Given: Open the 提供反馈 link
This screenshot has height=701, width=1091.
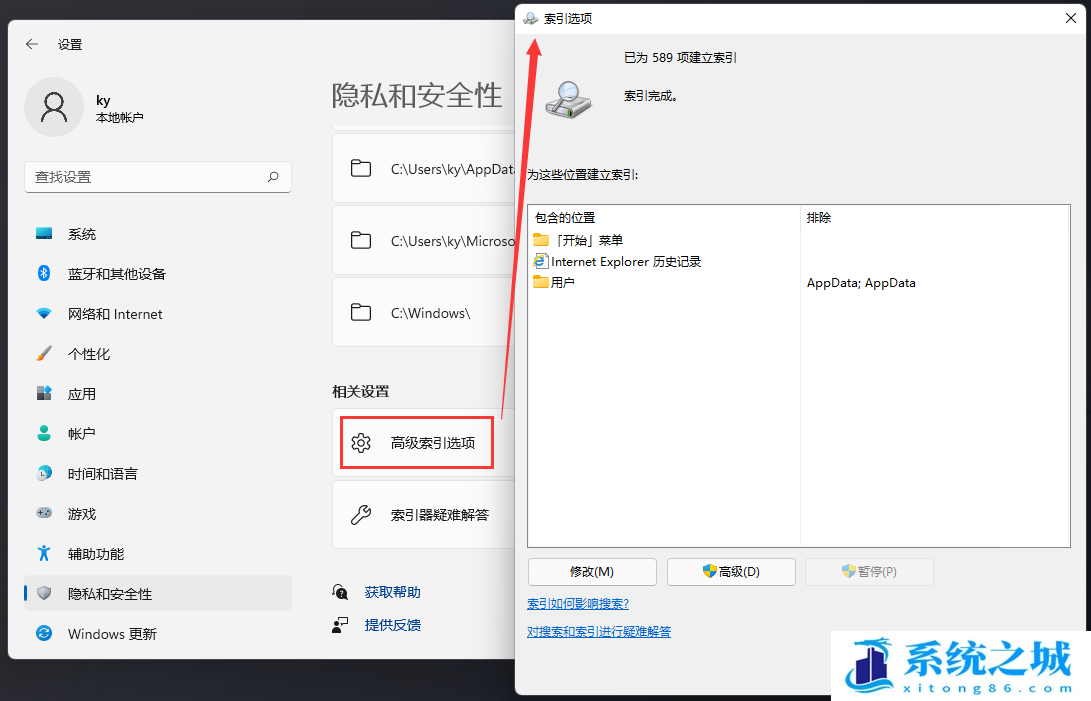Looking at the screenshot, I should (x=392, y=625).
